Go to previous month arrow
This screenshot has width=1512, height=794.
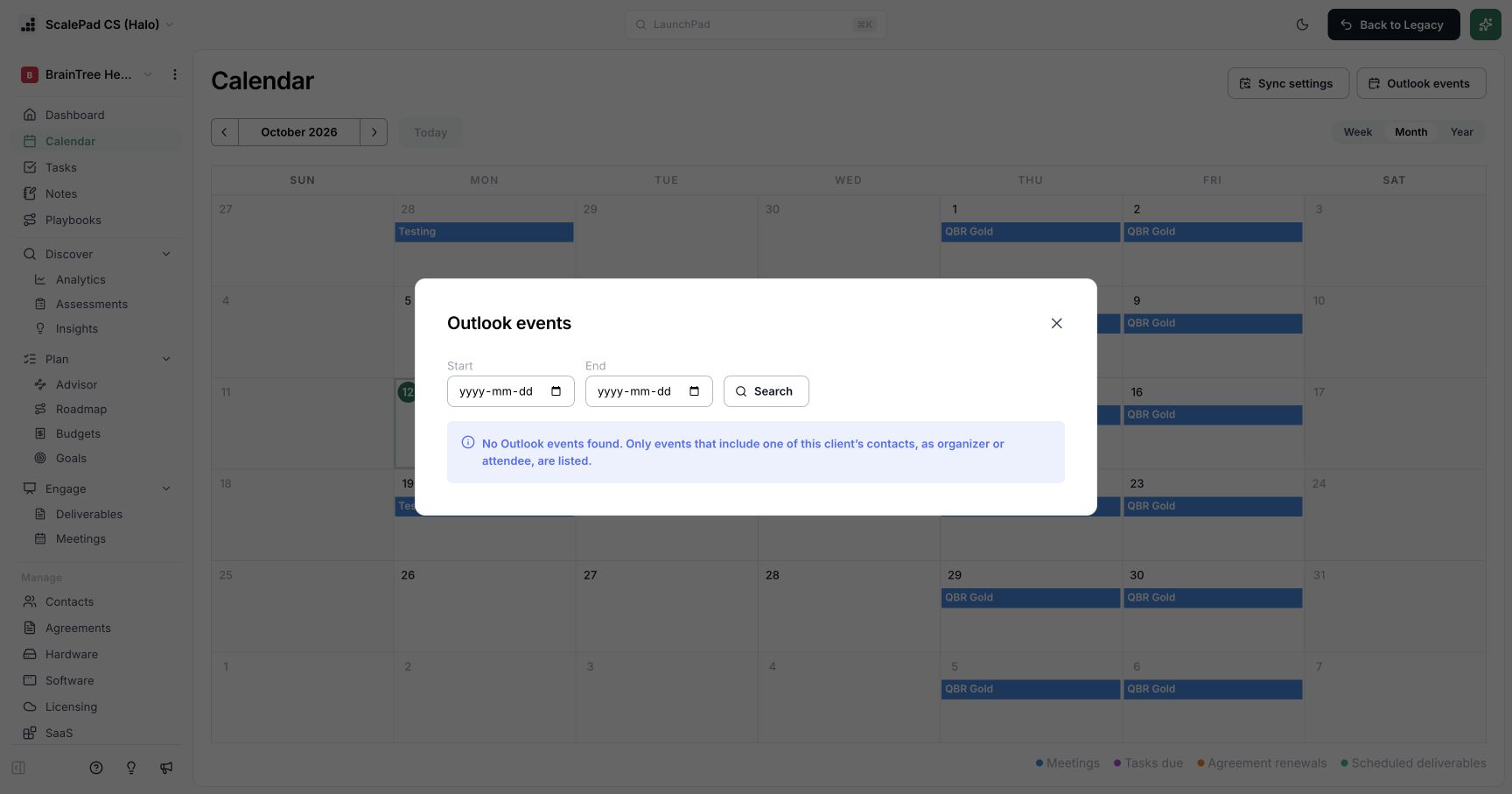(x=225, y=132)
